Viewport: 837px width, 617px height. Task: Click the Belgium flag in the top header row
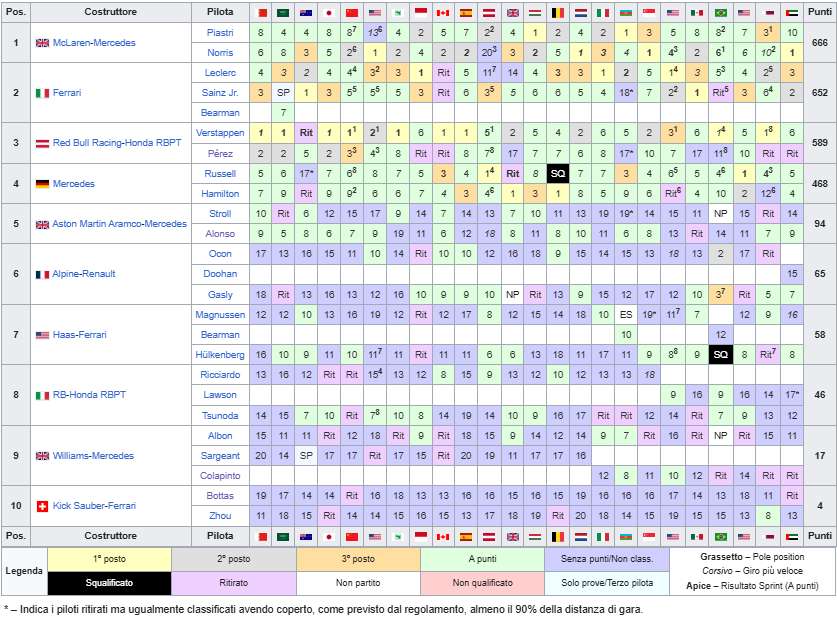(558, 12)
